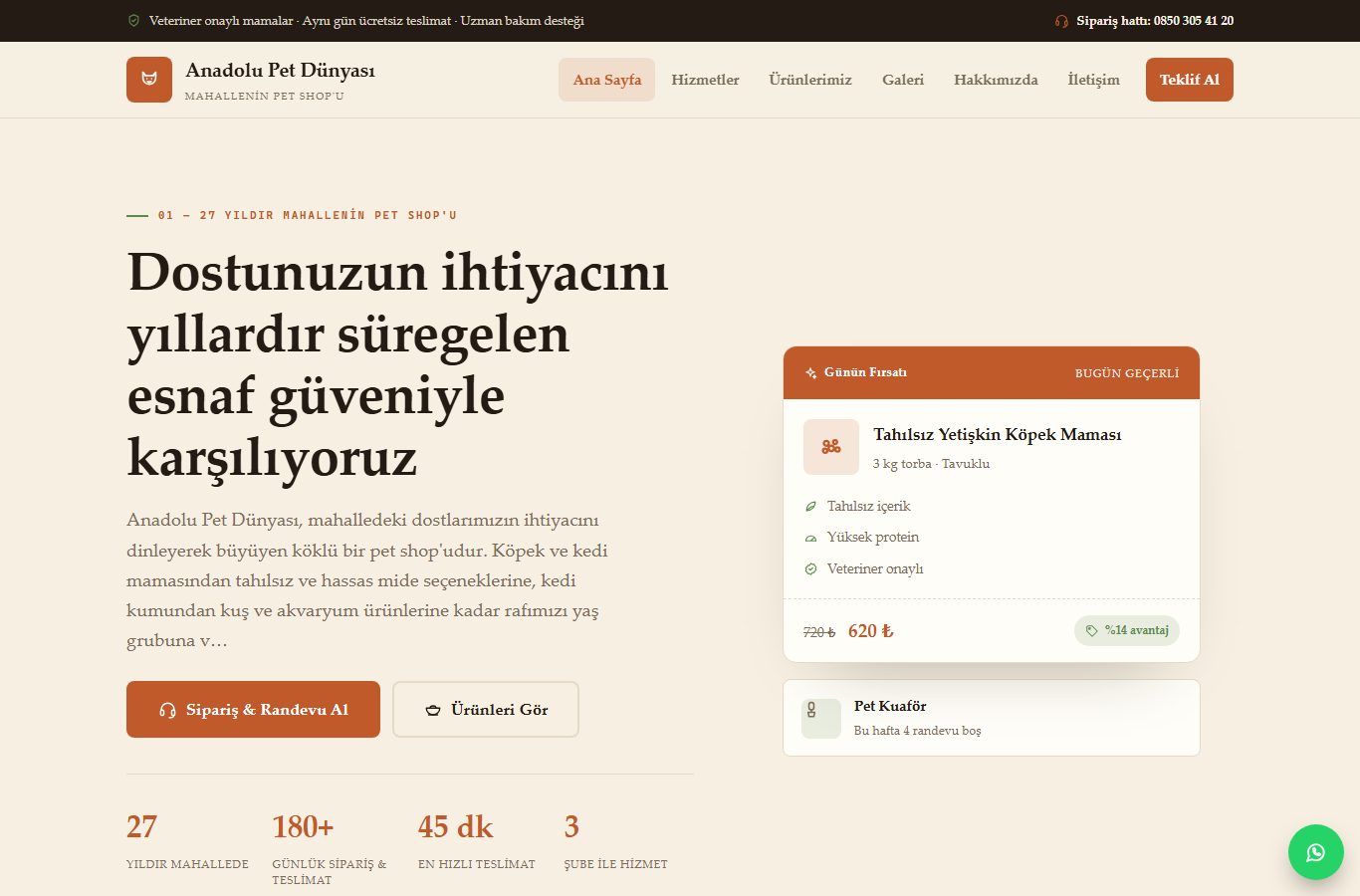Click the Bu hafta 4 randevu boş text
The width and height of the screenshot is (1360, 896).
point(917,731)
